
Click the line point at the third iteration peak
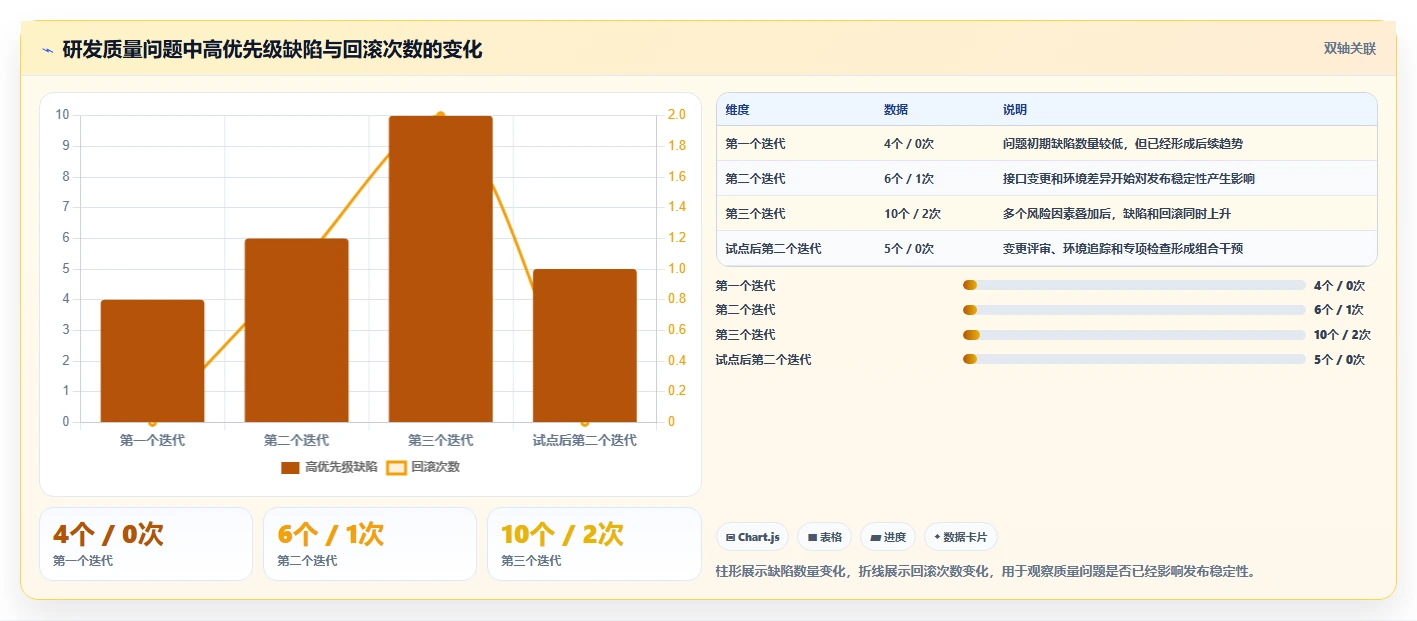tap(441, 116)
